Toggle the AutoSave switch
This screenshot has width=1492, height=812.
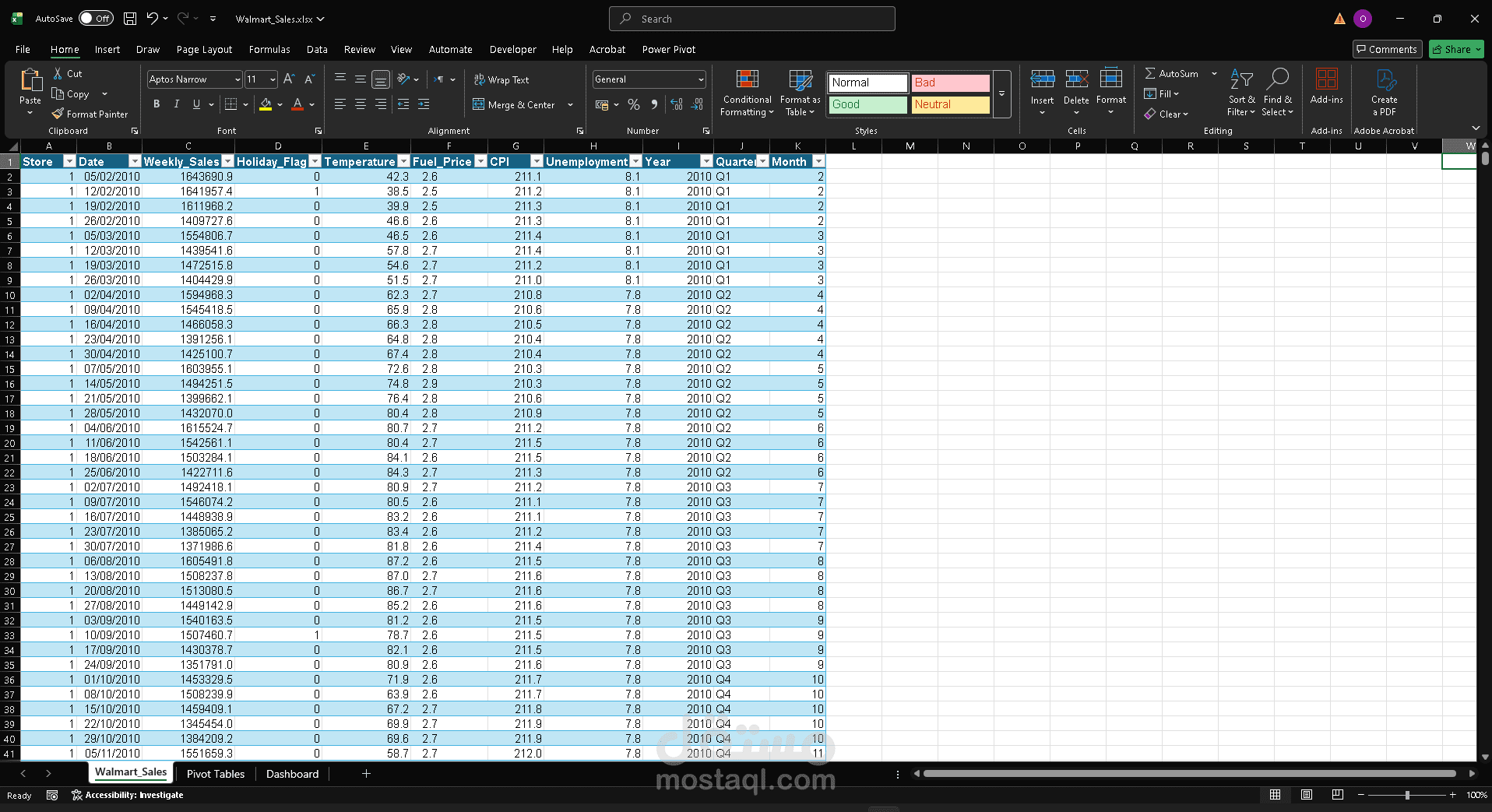(x=96, y=19)
